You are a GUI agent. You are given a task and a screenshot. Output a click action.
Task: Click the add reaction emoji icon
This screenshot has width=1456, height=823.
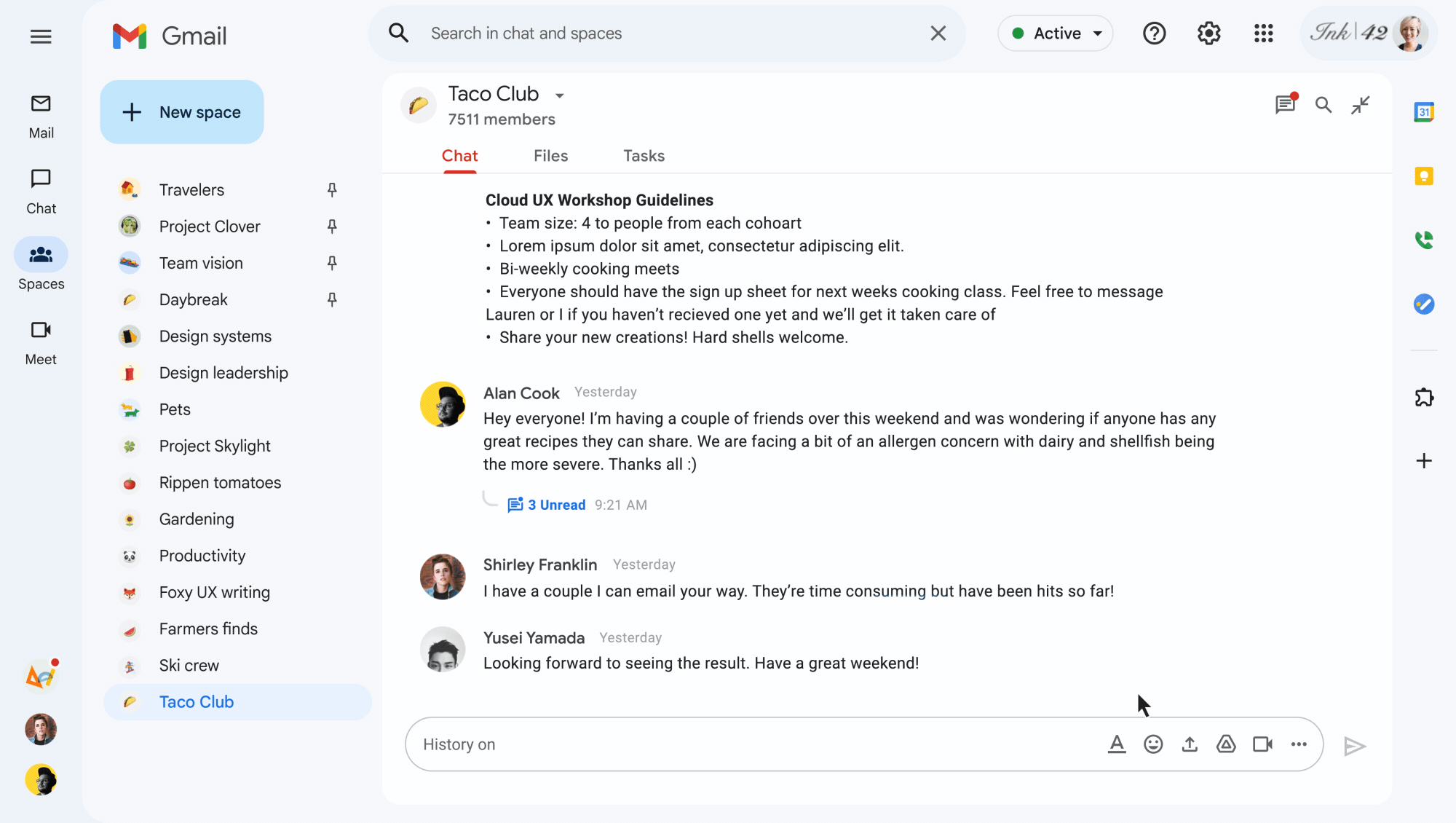[1153, 744]
